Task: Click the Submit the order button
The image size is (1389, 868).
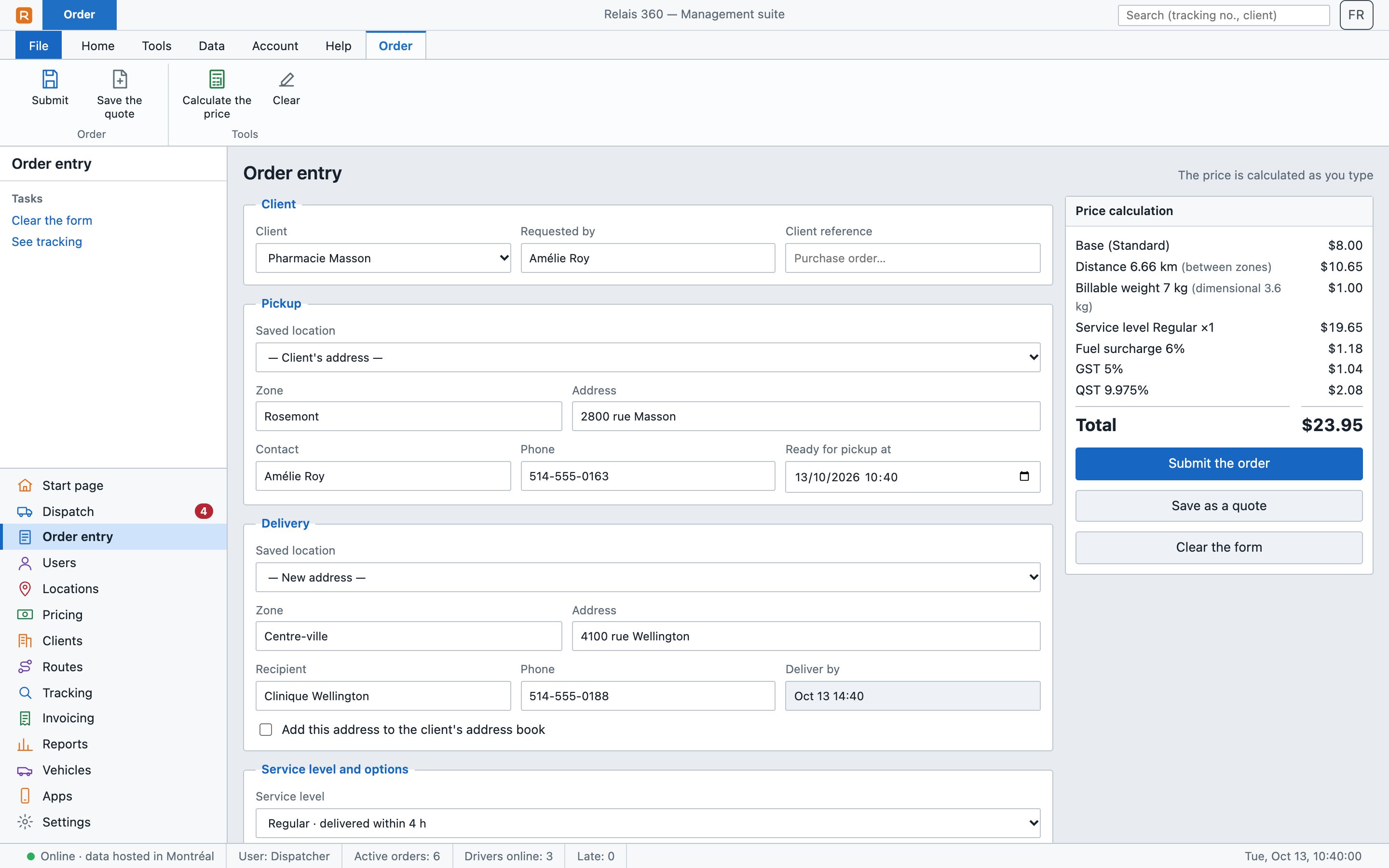Action: [x=1219, y=463]
